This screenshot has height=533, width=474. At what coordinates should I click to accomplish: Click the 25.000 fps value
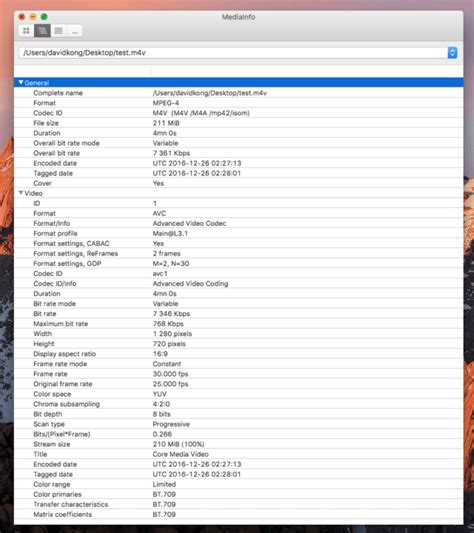tap(170, 384)
